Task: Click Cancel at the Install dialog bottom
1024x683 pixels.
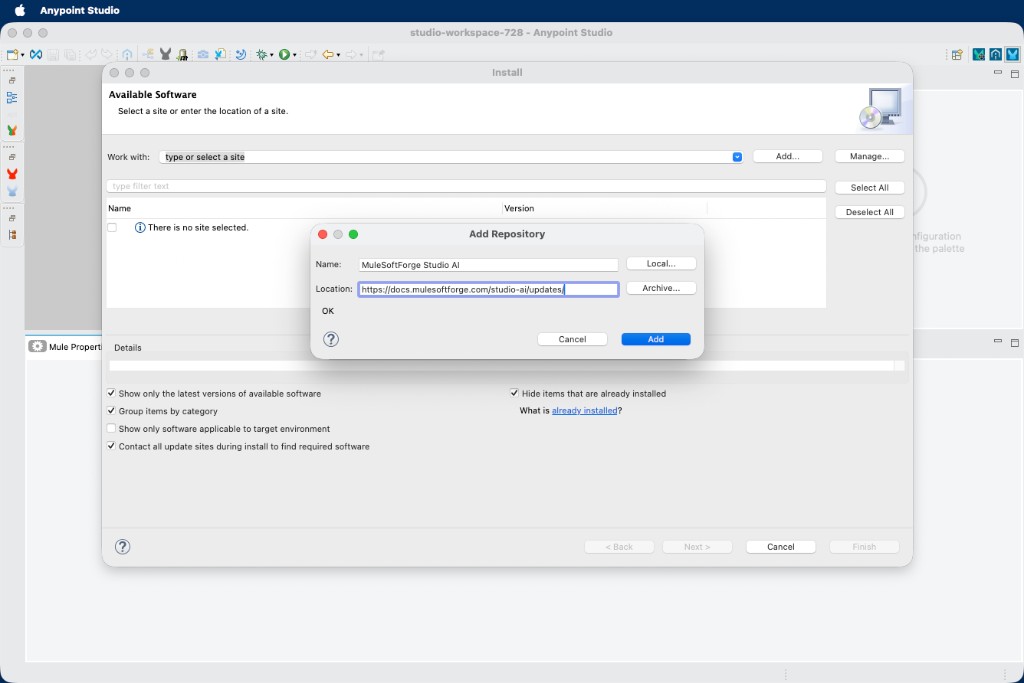Action: (780, 547)
